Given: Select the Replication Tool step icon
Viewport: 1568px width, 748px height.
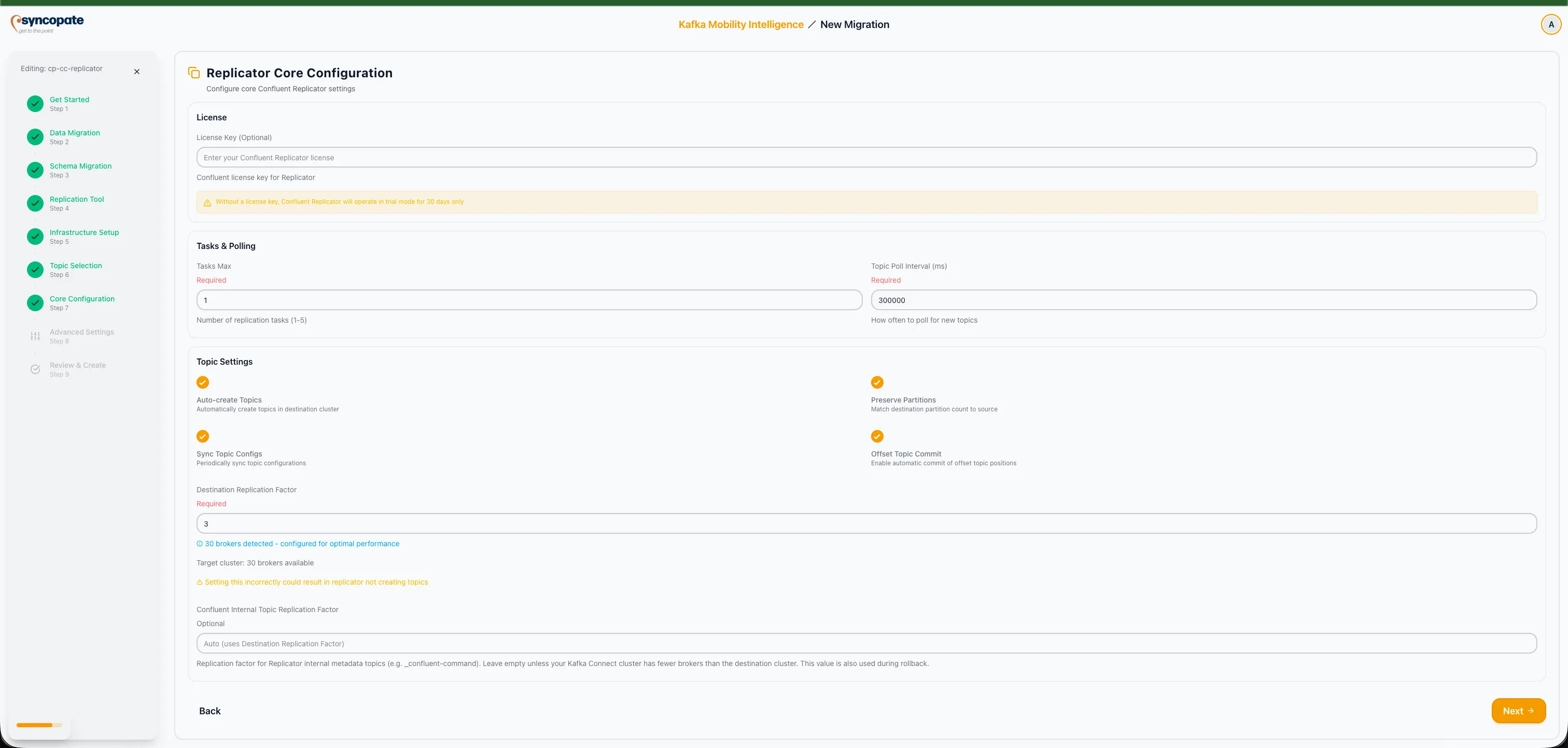Looking at the screenshot, I should (34, 203).
